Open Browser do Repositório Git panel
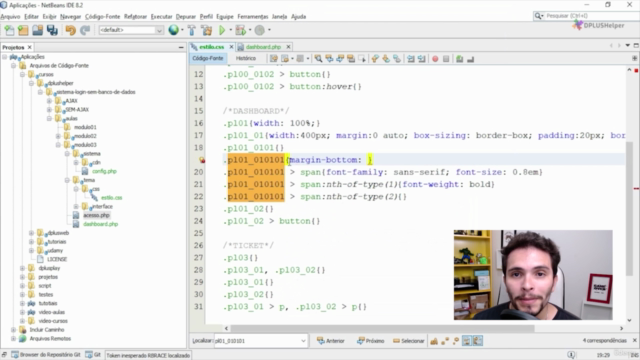Viewport: 640px width, 360px height. (45, 355)
